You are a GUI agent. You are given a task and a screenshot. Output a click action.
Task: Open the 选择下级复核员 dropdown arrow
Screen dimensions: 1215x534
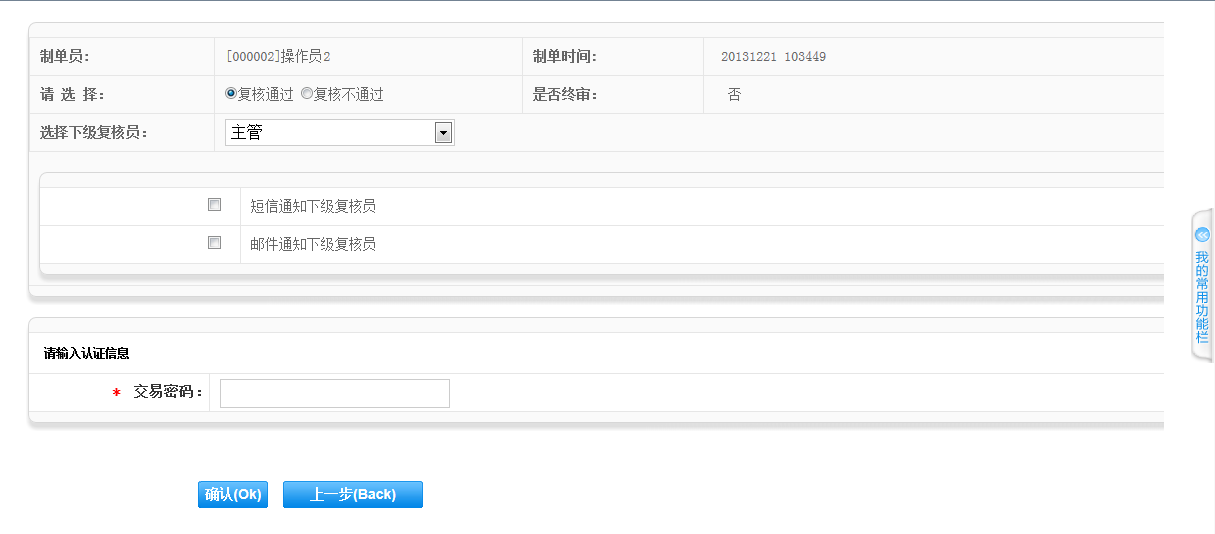point(443,133)
